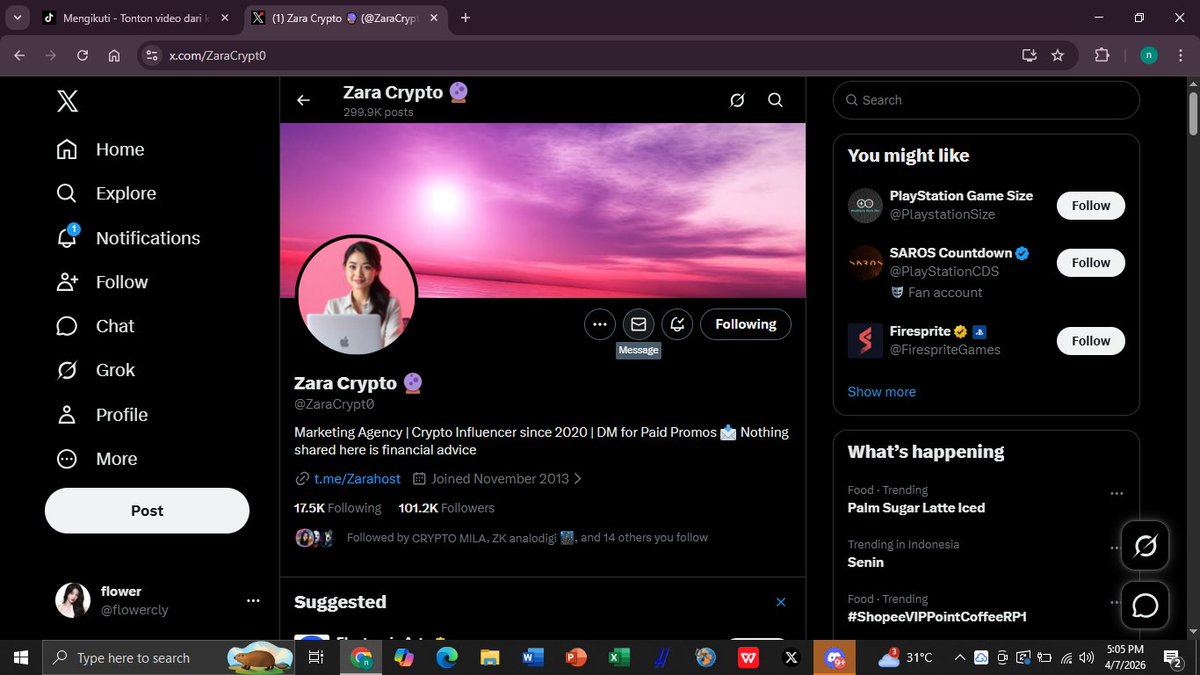Follow PlayStation Game Size
Screen dimensions: 1200x675
click(x=1091, y=205)
